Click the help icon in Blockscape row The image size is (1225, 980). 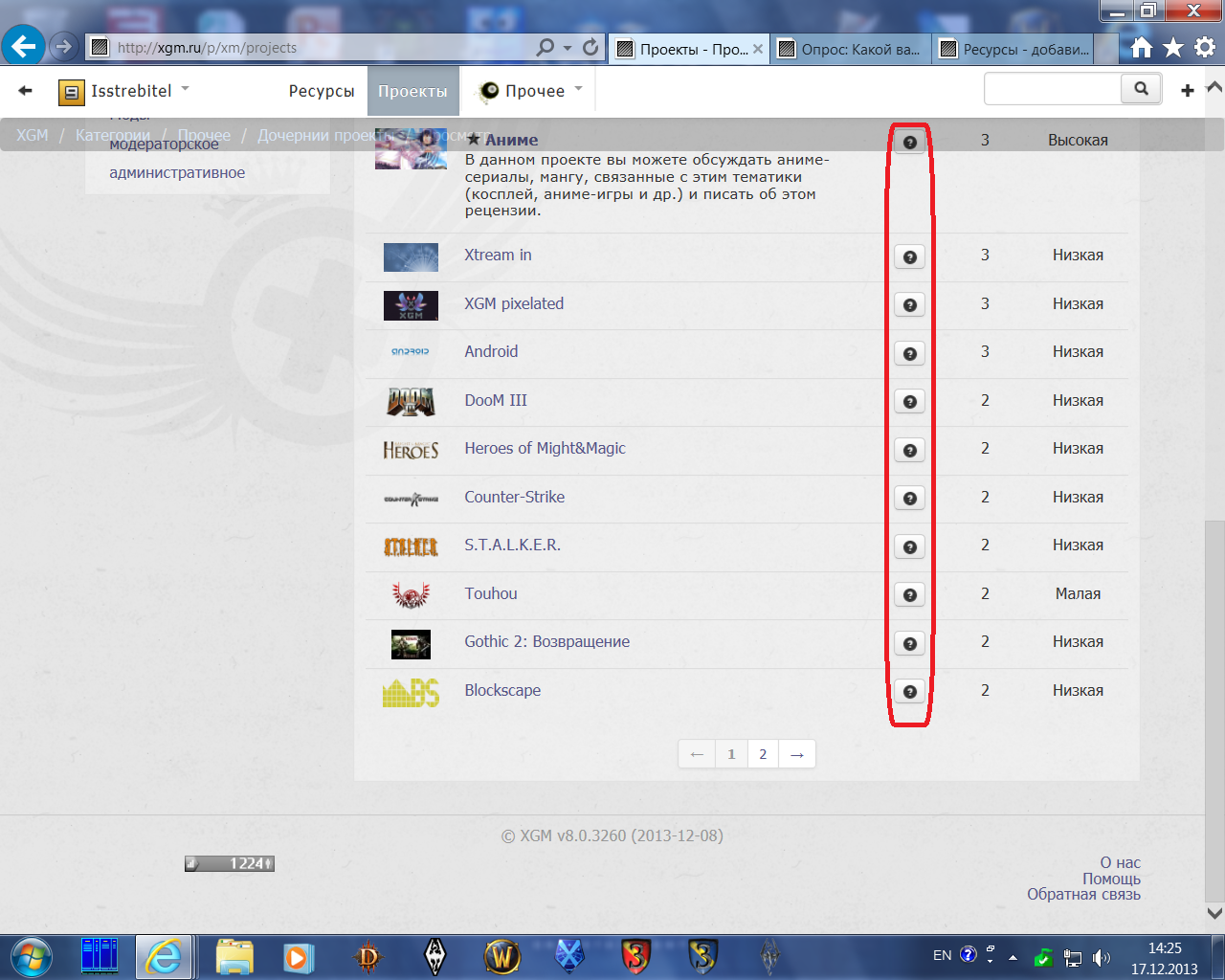click(909, 692)
